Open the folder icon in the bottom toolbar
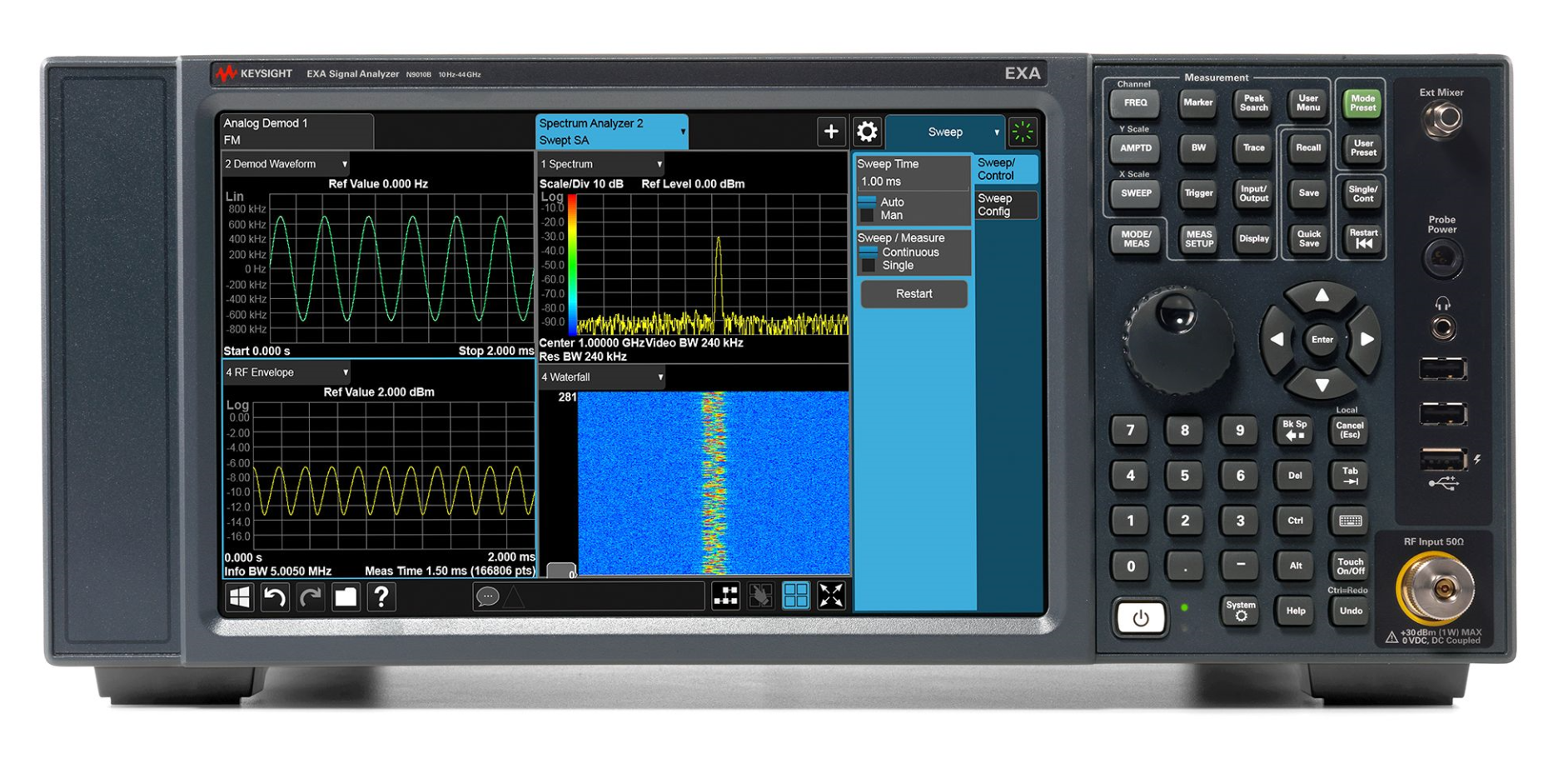This screenshot has width=1568, height=768. pos(346,597)
